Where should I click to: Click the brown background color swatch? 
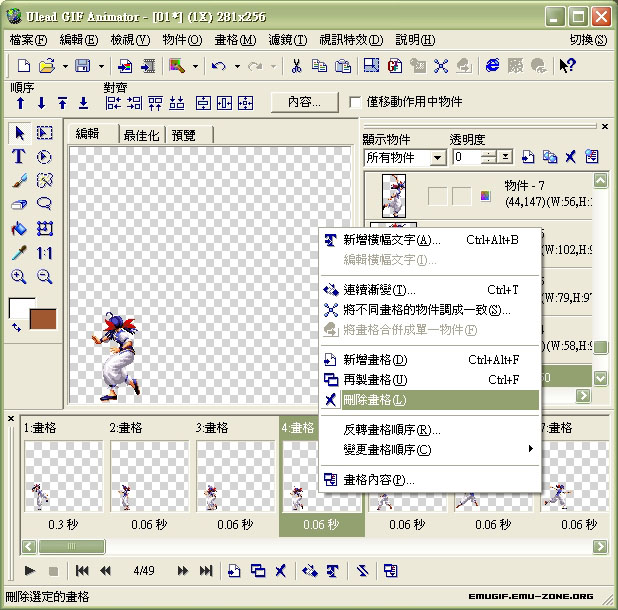43,318
